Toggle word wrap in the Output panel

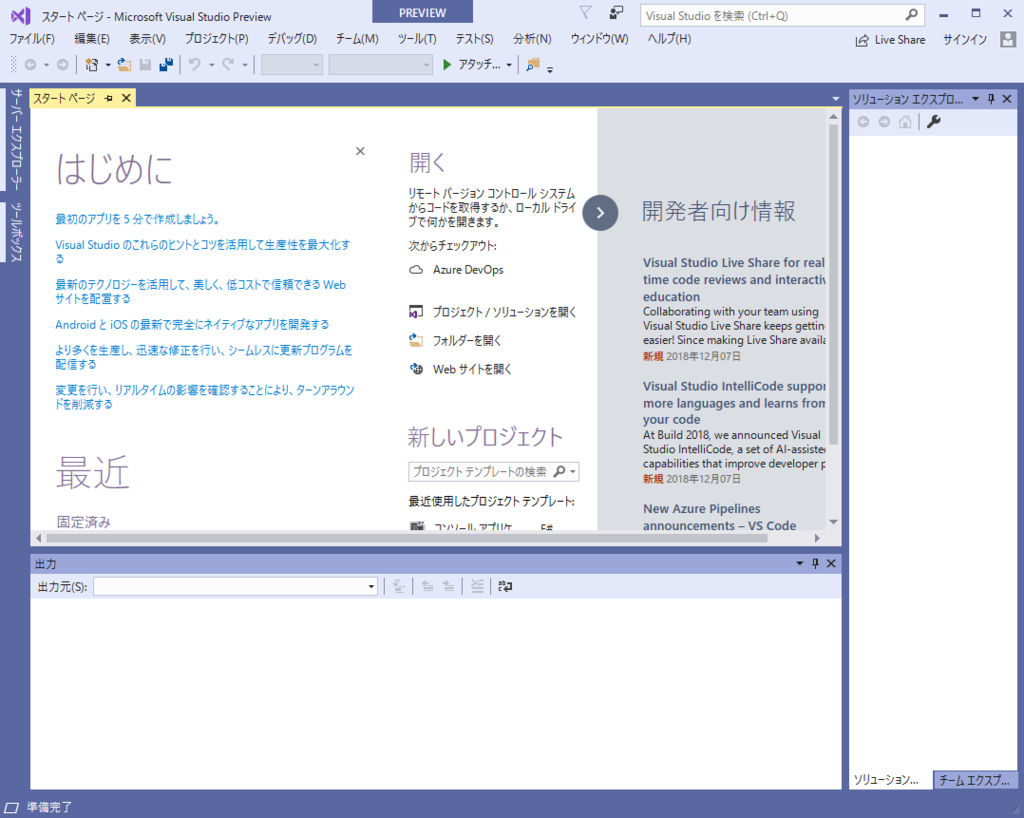tap(505, 586)
